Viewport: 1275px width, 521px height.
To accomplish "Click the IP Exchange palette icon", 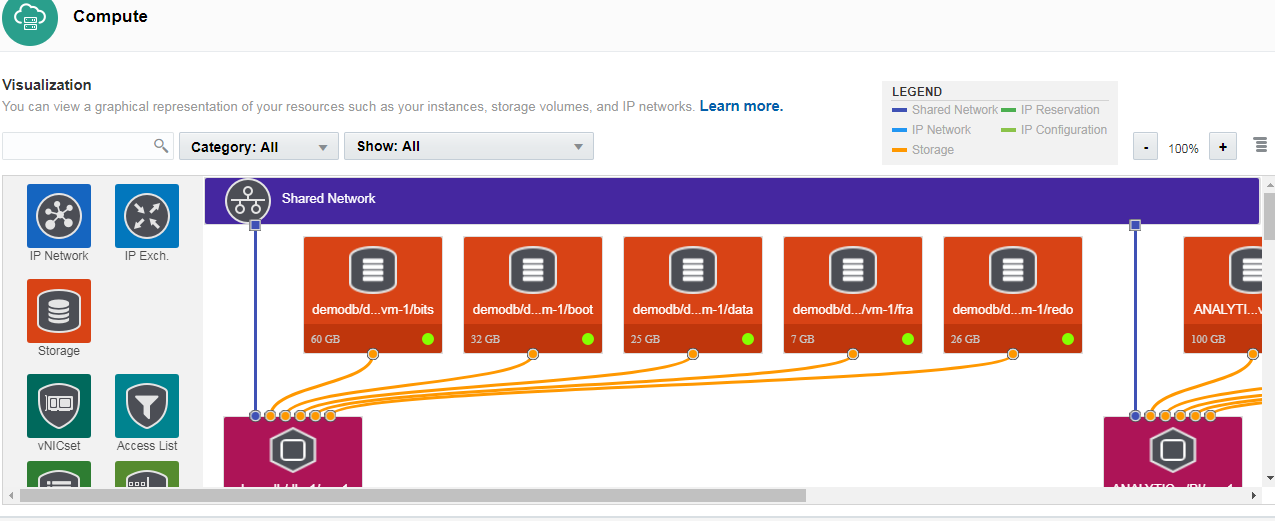I will (147, 216).
